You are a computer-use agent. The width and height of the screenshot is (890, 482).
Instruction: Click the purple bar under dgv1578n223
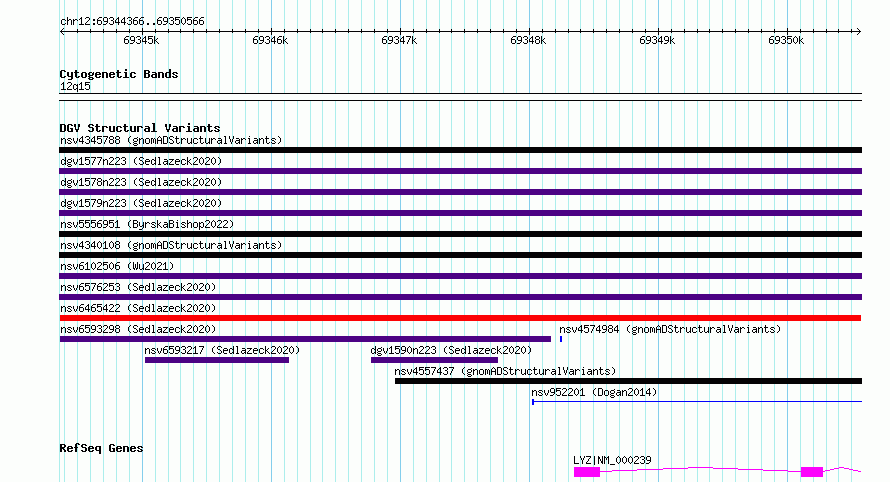460,192
